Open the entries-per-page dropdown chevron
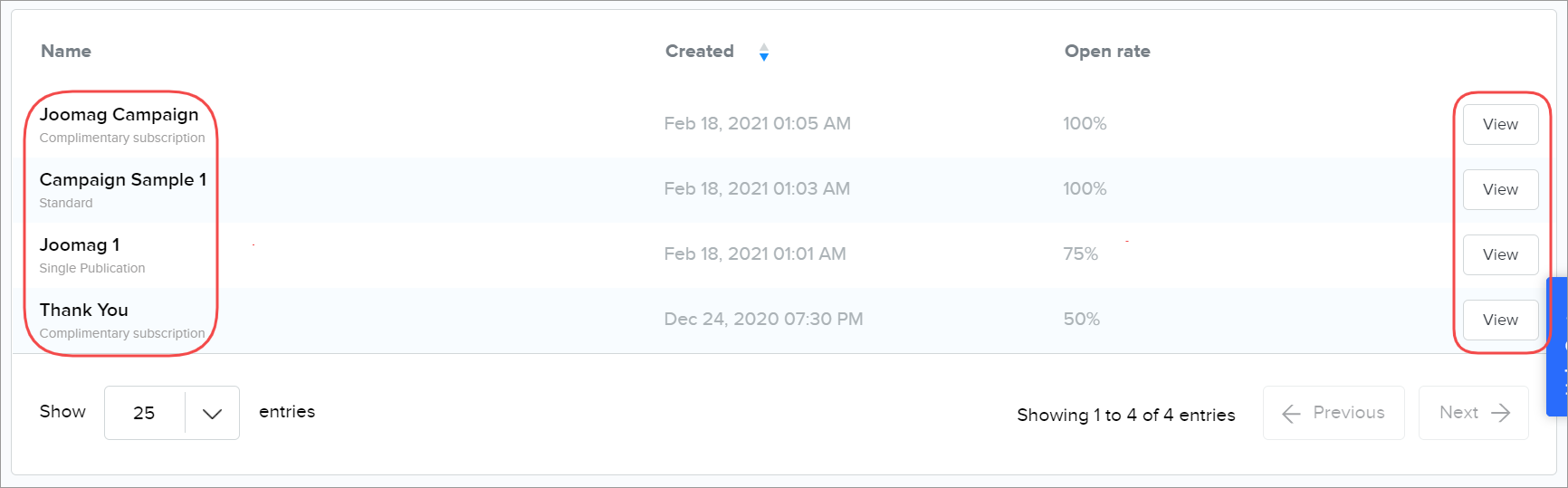Image resolution: width=1568 pixels, height=488 pixels. (212, 414)
